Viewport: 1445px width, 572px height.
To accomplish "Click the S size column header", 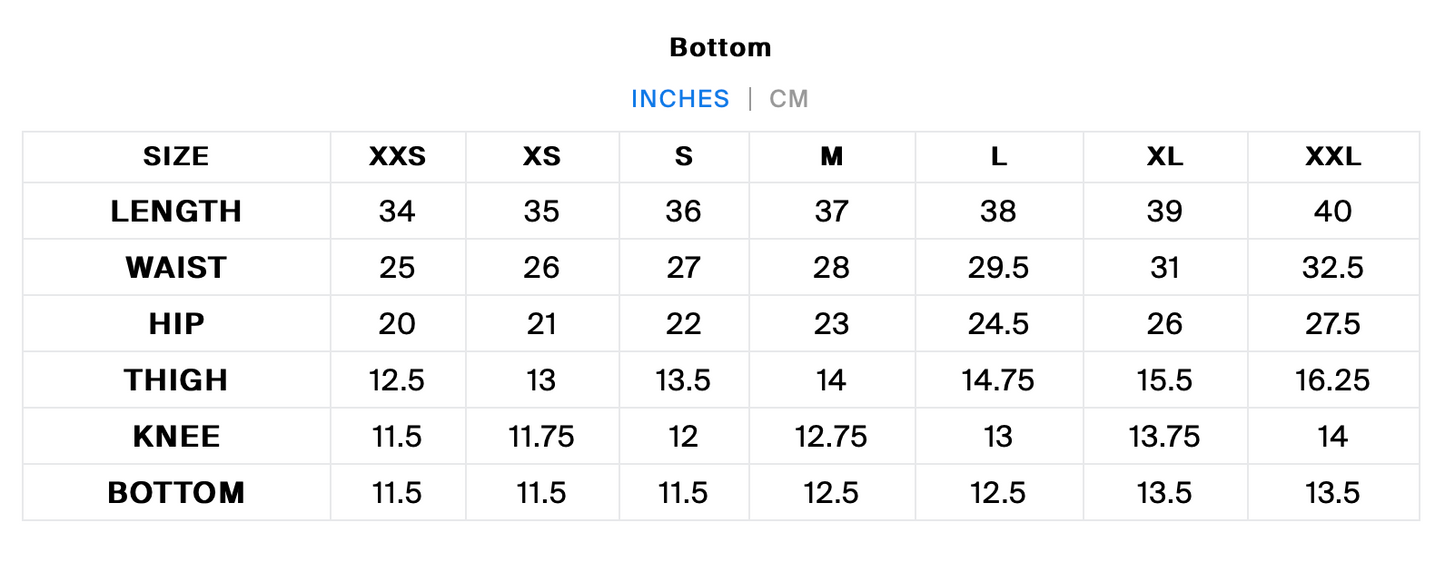I will [683, 157].
